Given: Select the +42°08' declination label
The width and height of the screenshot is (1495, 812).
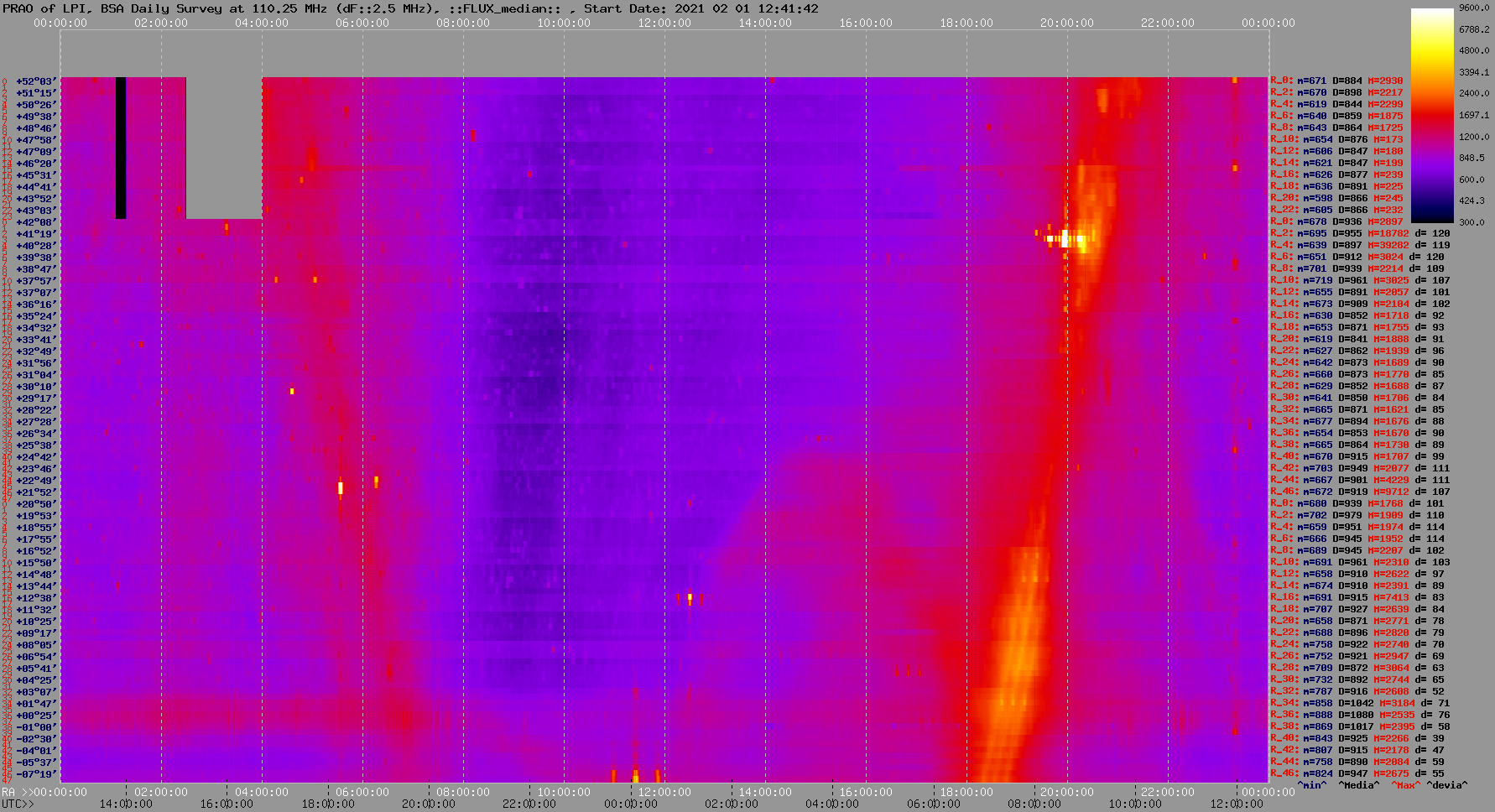Looking at the screenshot, I should coord(35,222).
